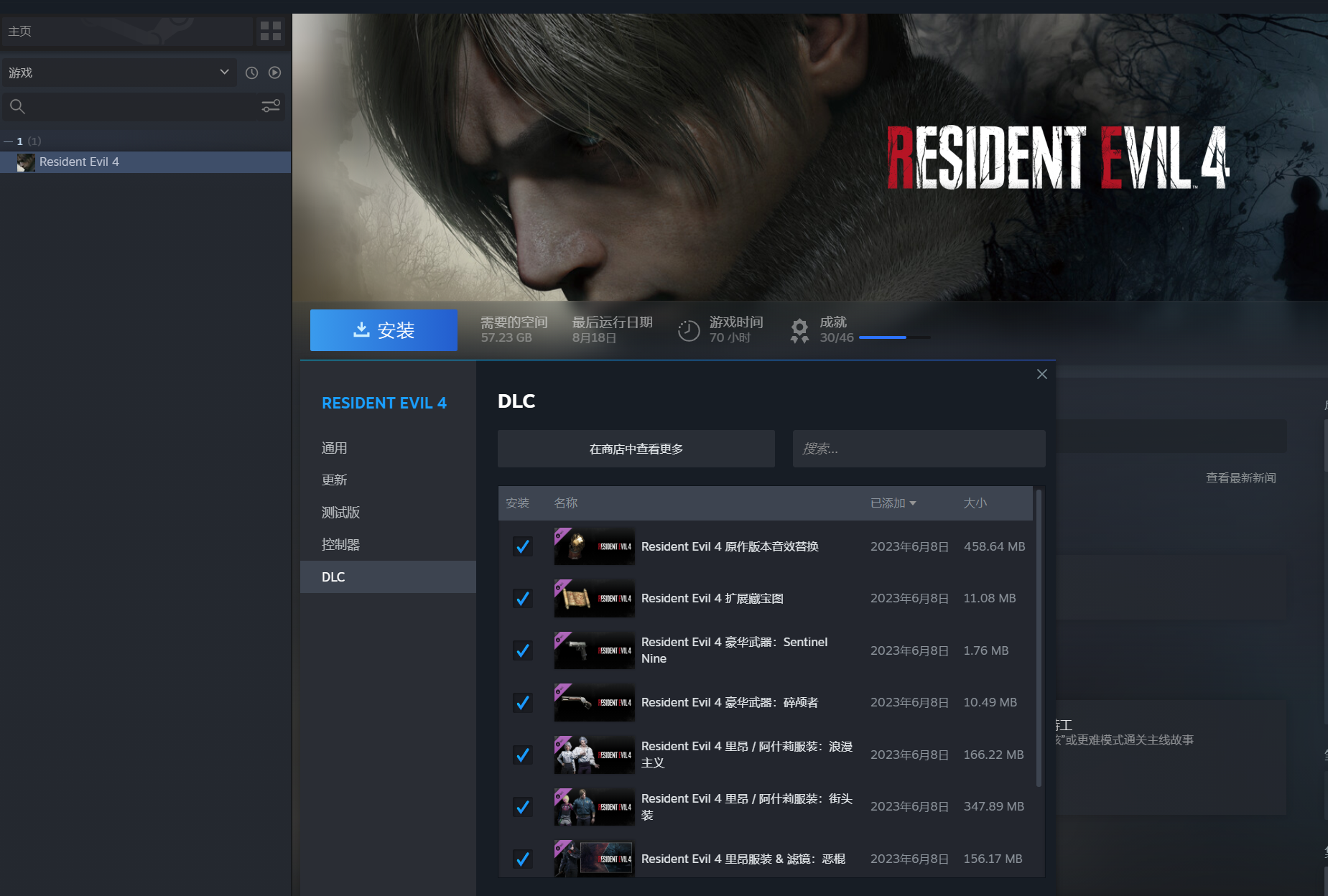Click the 166.22 MB size value
This screenshot has width=1328, height=896.
point(994,755)
